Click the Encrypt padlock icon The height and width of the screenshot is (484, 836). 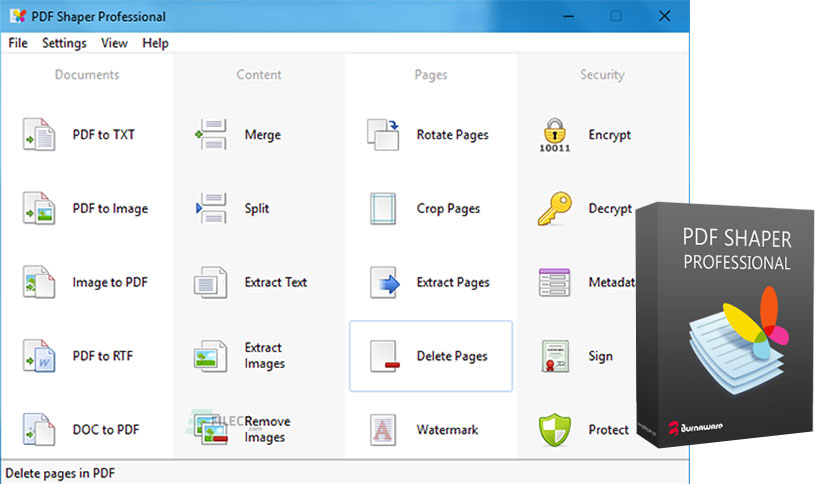(555, 134)
